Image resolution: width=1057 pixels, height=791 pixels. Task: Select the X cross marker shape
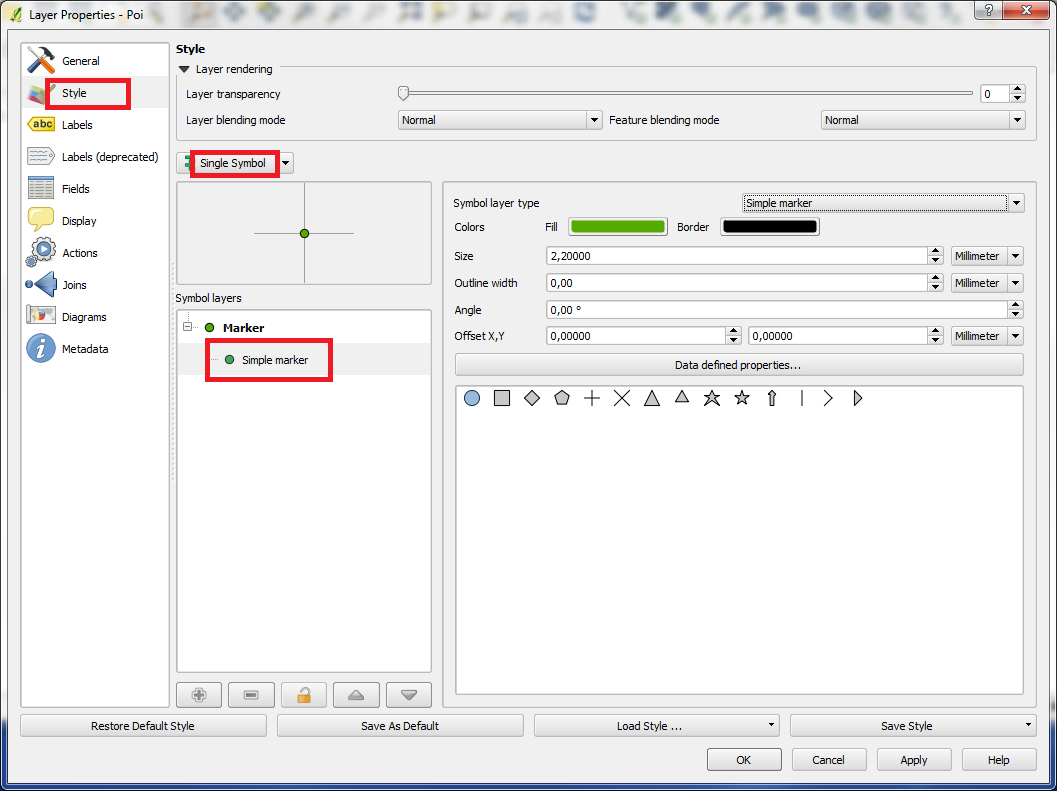pos(622,399)
